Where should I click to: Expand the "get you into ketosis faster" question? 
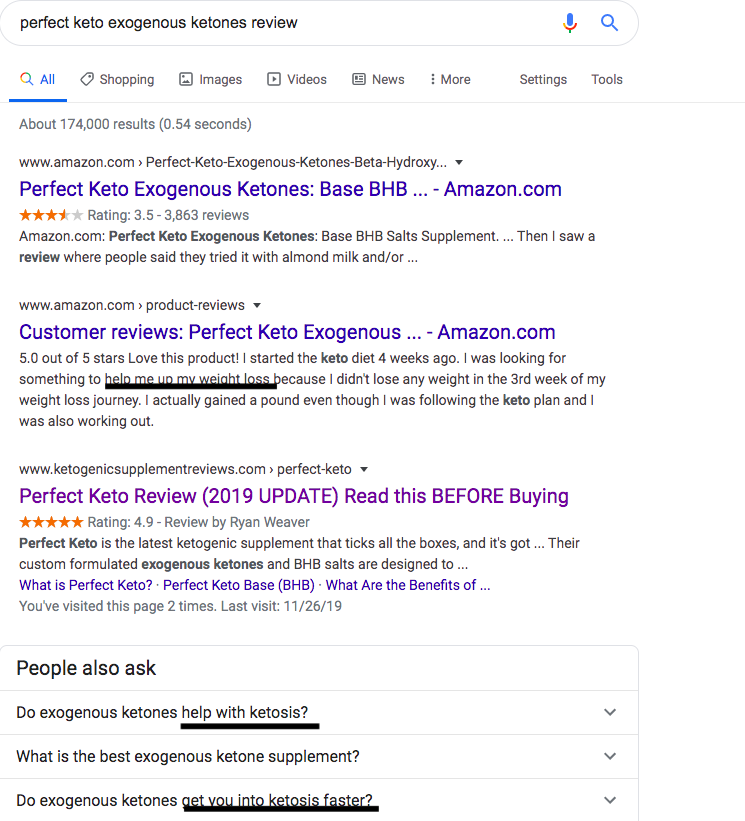[610, 800]
